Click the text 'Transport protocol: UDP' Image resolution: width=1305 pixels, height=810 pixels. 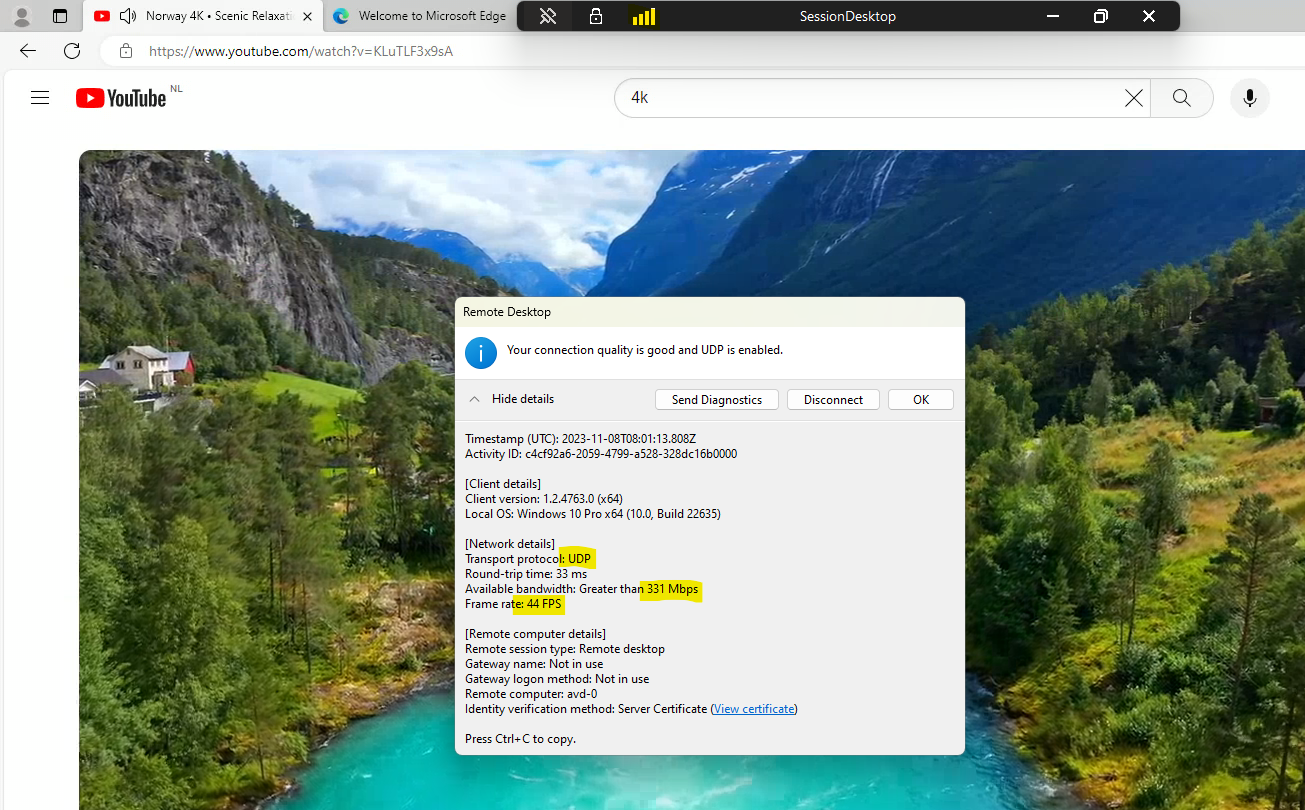point(529,559)
